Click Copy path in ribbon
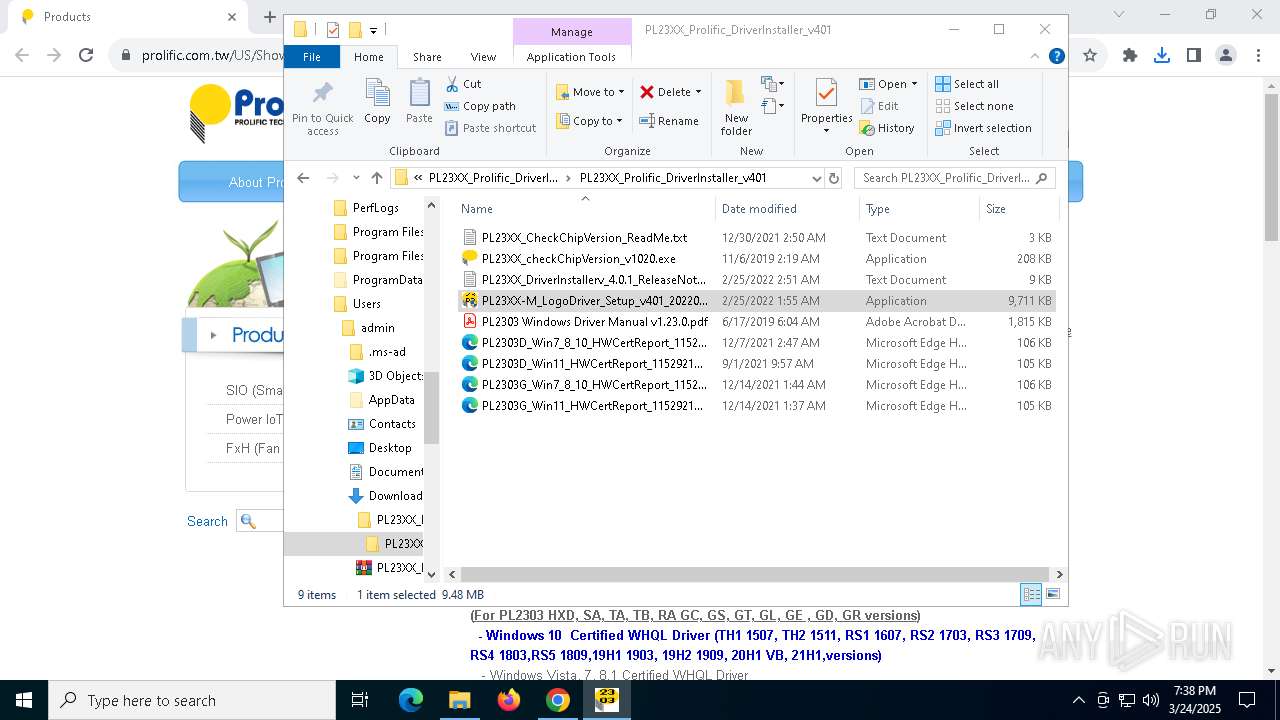This screenshot has width=1280, height=720. pyautogui.click(x=480, y=106)
